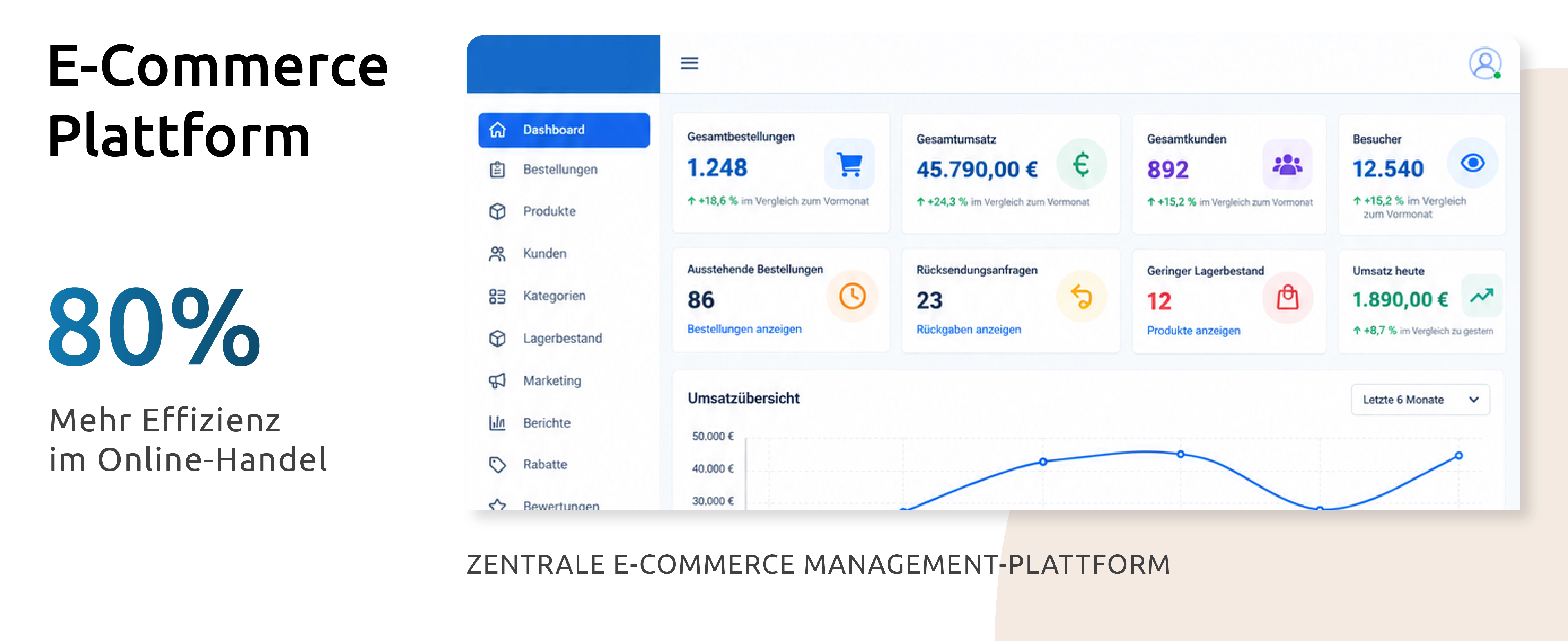Open the user profile avatar
1568x641 pixels.
1485,63
